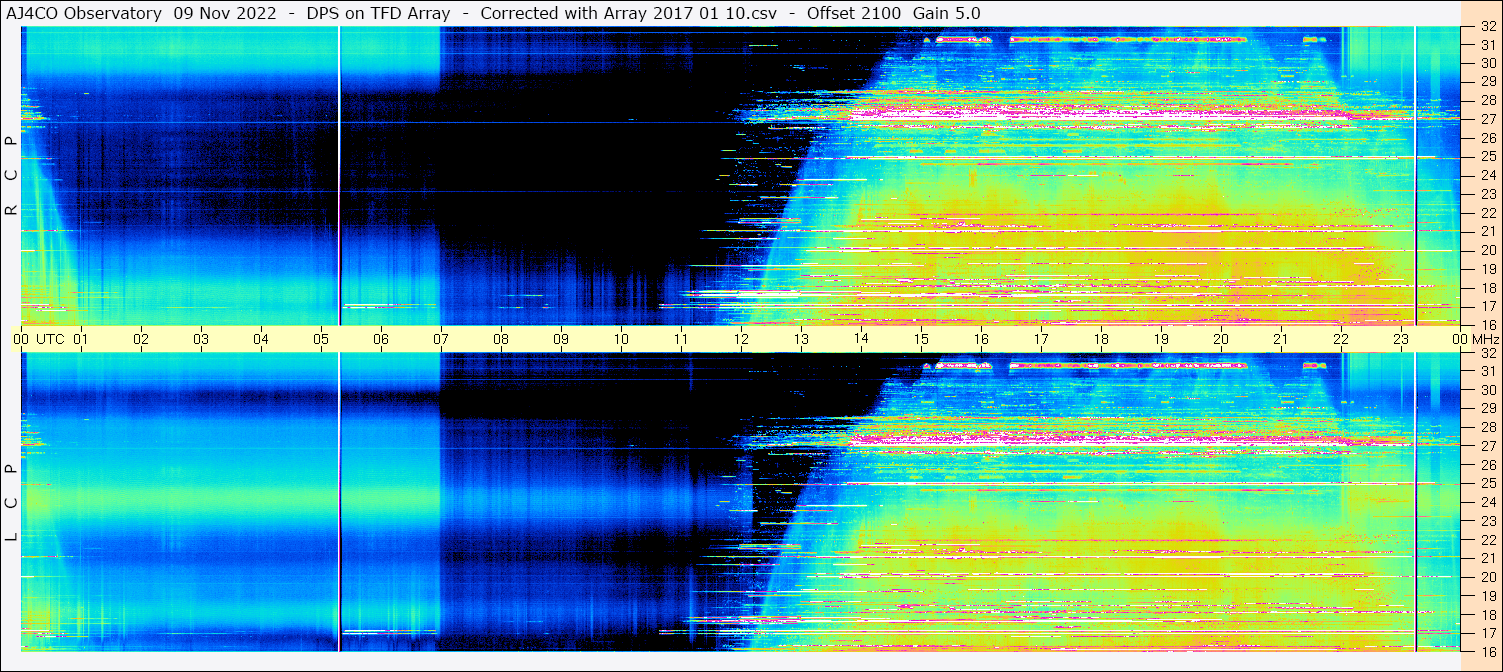Screen dimensions: 1503x672
Task: Click the 18 MHz label of the RCP panel
Action: pos(1487,287)
